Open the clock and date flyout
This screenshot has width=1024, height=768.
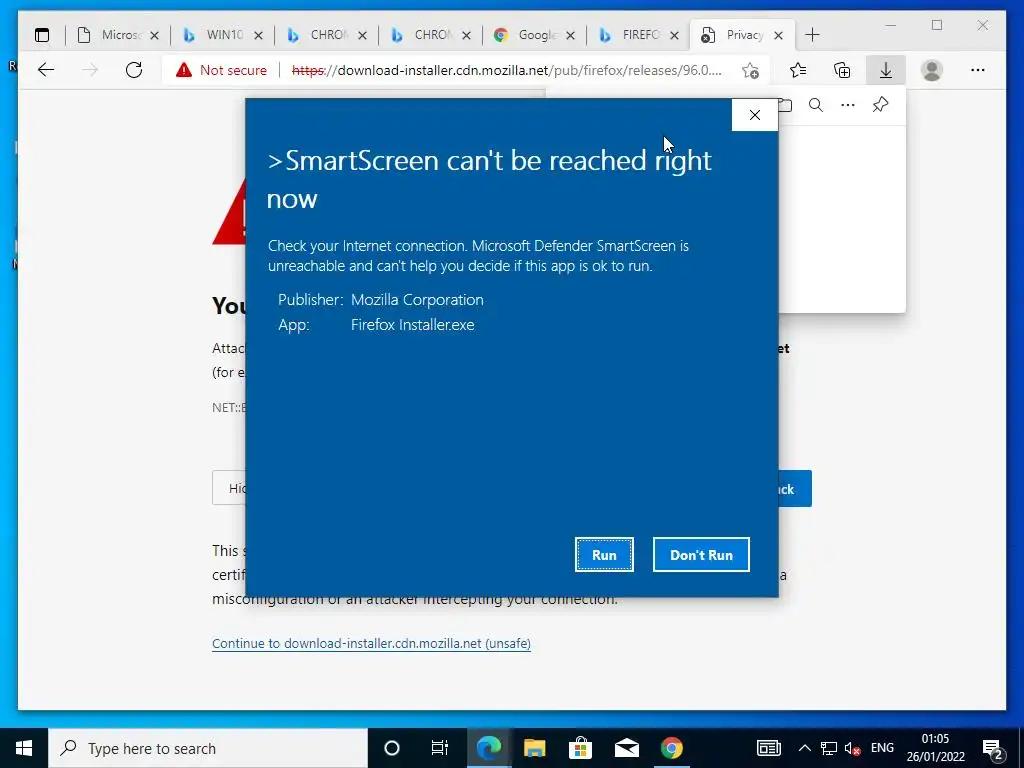tap(935, 748)
